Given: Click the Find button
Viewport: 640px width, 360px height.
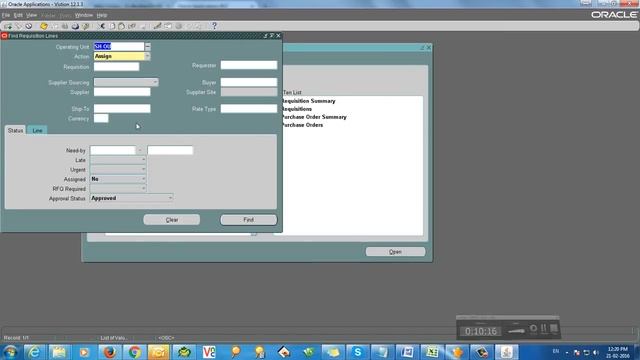Looking at the screenshot, I should coord(249,220).
